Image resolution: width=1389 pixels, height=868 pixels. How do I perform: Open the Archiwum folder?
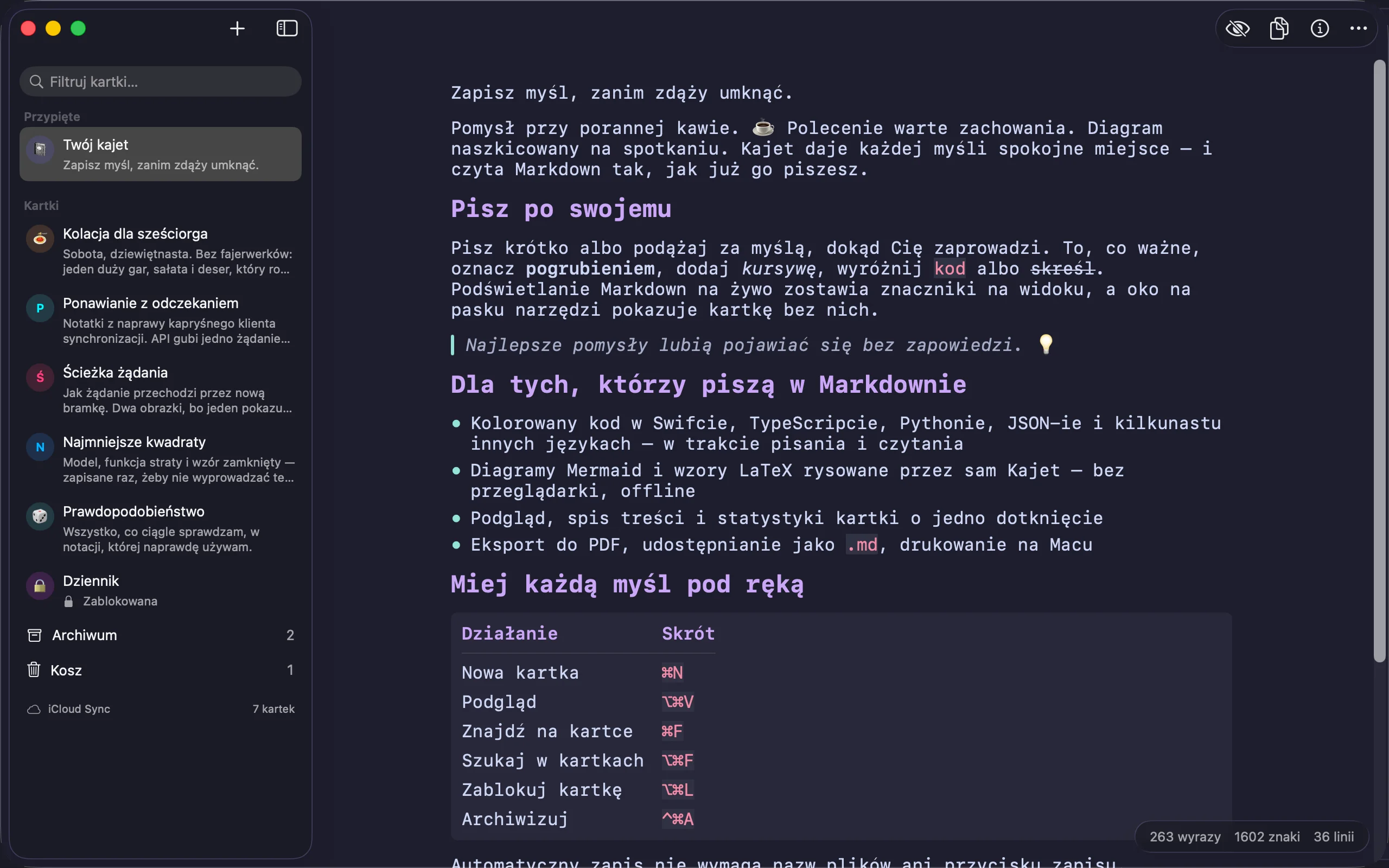coord(161,635)
